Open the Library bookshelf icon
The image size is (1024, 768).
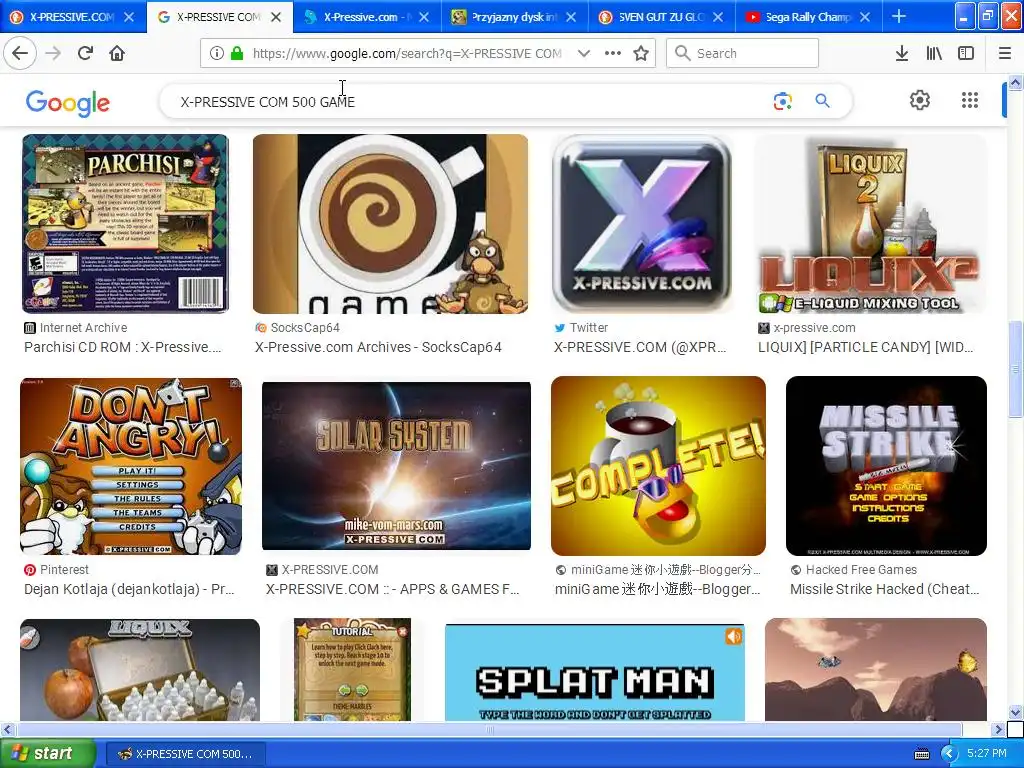pos(934,54)
